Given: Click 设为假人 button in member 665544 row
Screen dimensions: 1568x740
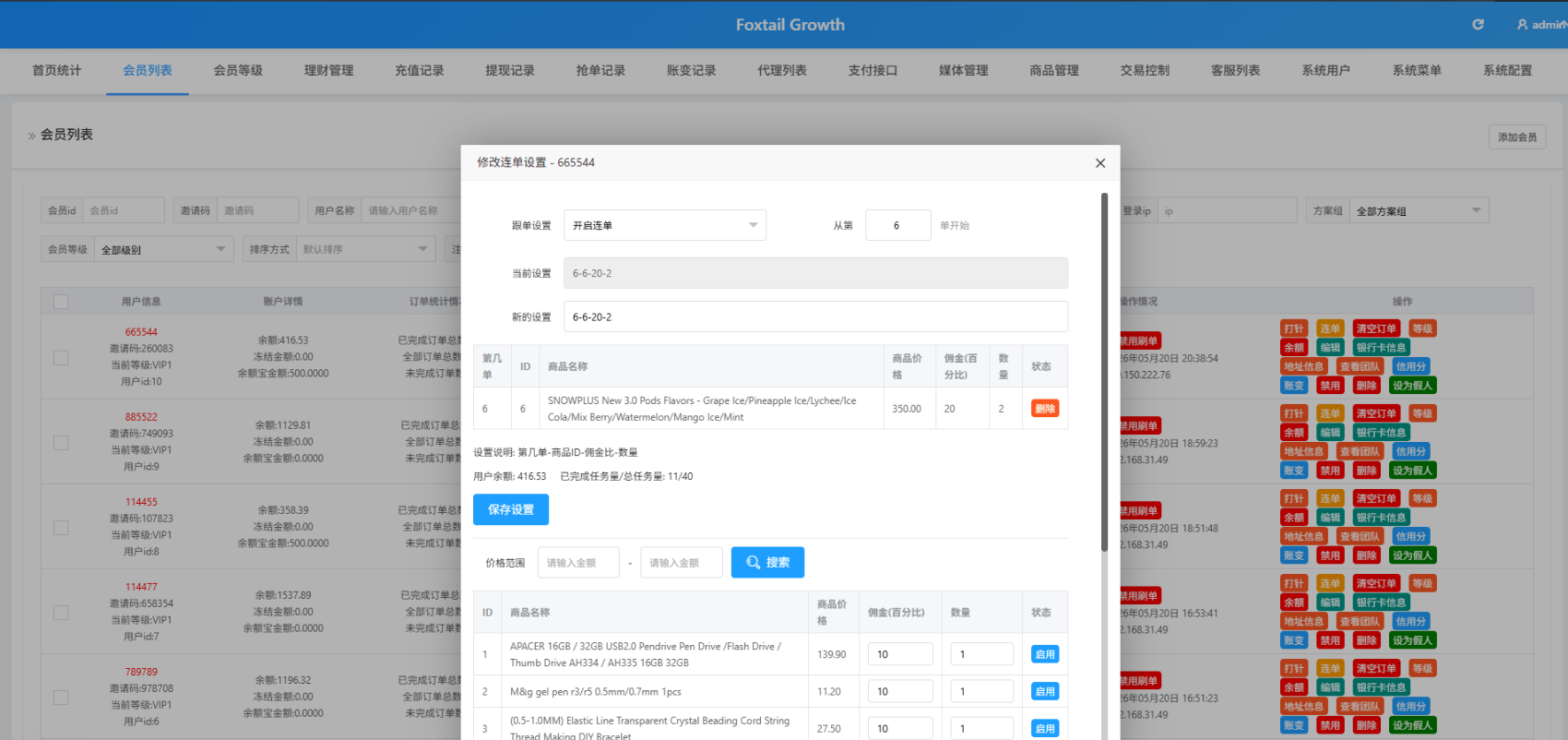Looking at the screenshot, I should coord(1412,386).
